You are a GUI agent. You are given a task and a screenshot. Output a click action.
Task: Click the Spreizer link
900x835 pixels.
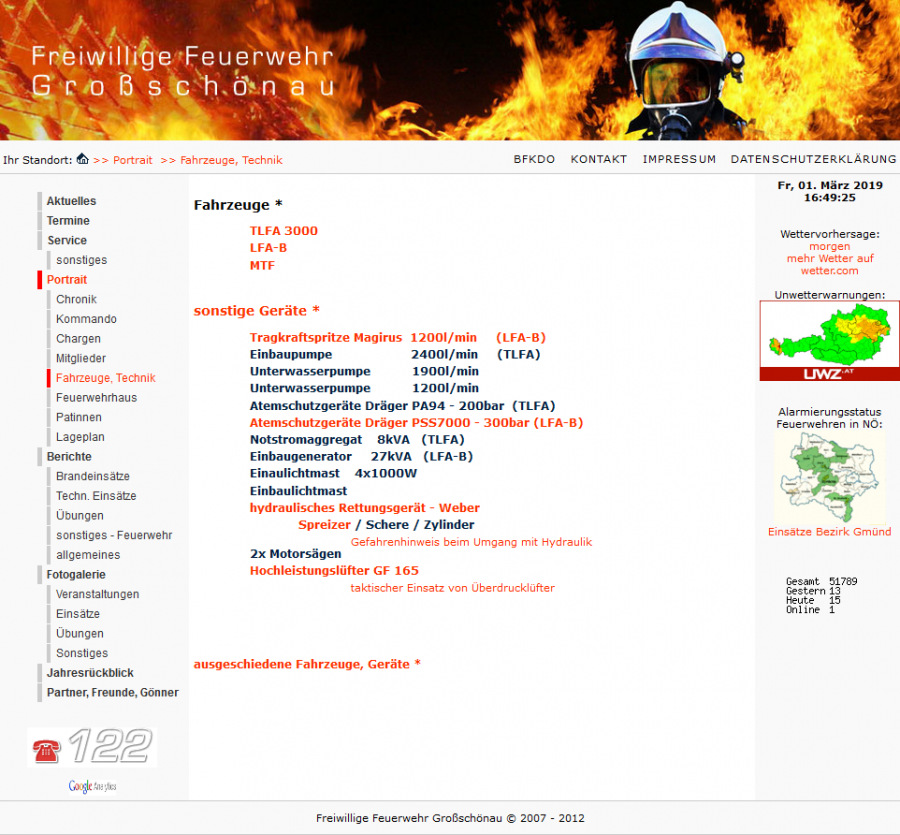click(x=324, y=525)
